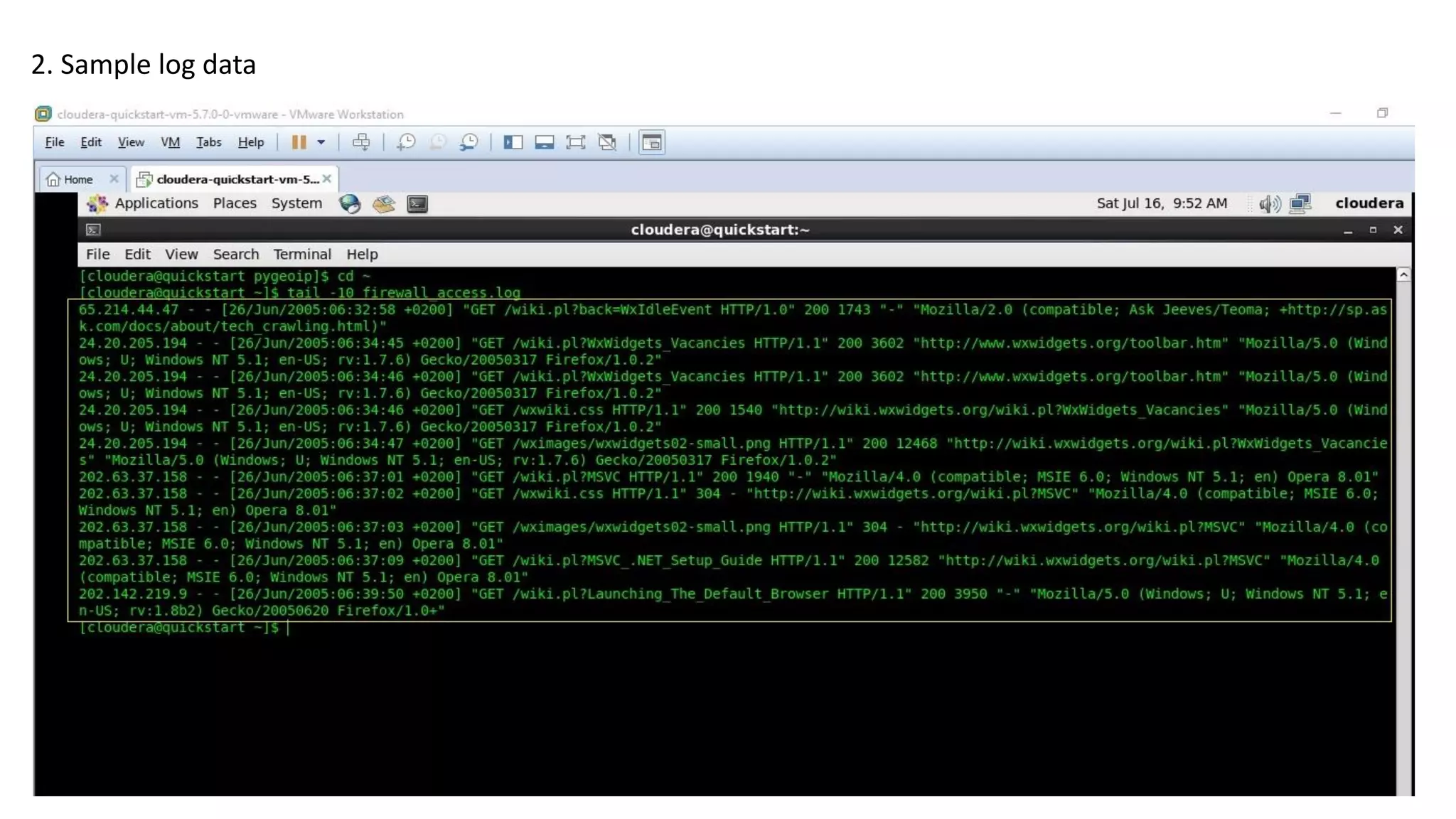Maximize the terminal window

[1373, 230]
